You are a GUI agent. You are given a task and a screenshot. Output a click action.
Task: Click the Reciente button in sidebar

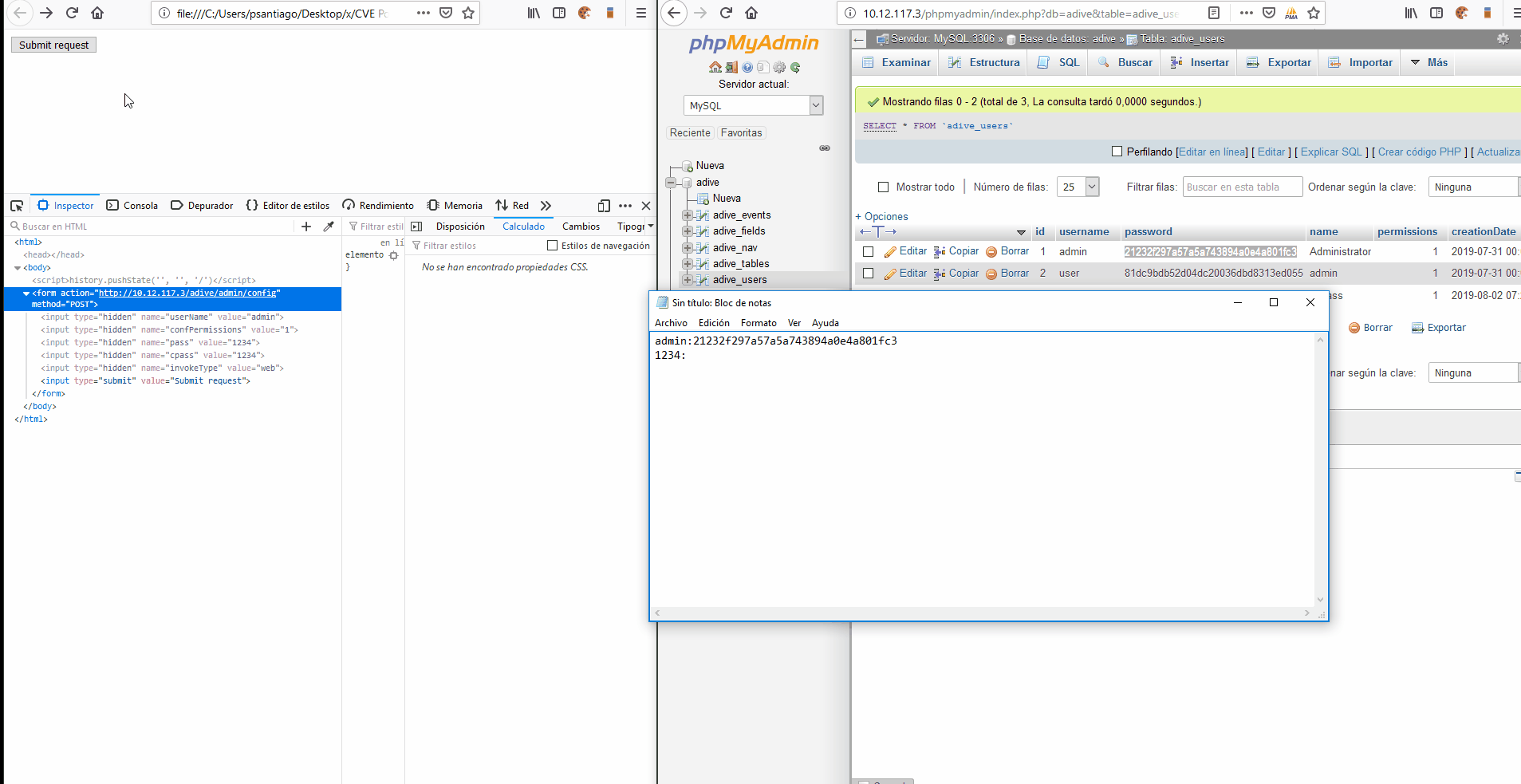point(690,133)
